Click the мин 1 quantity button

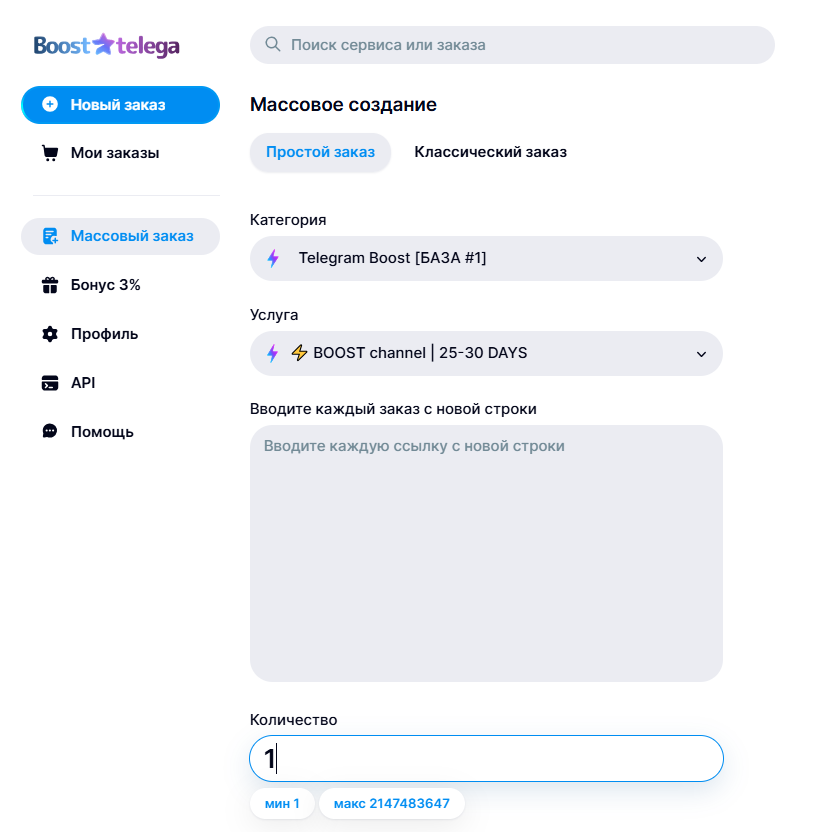tap(282, 803)
